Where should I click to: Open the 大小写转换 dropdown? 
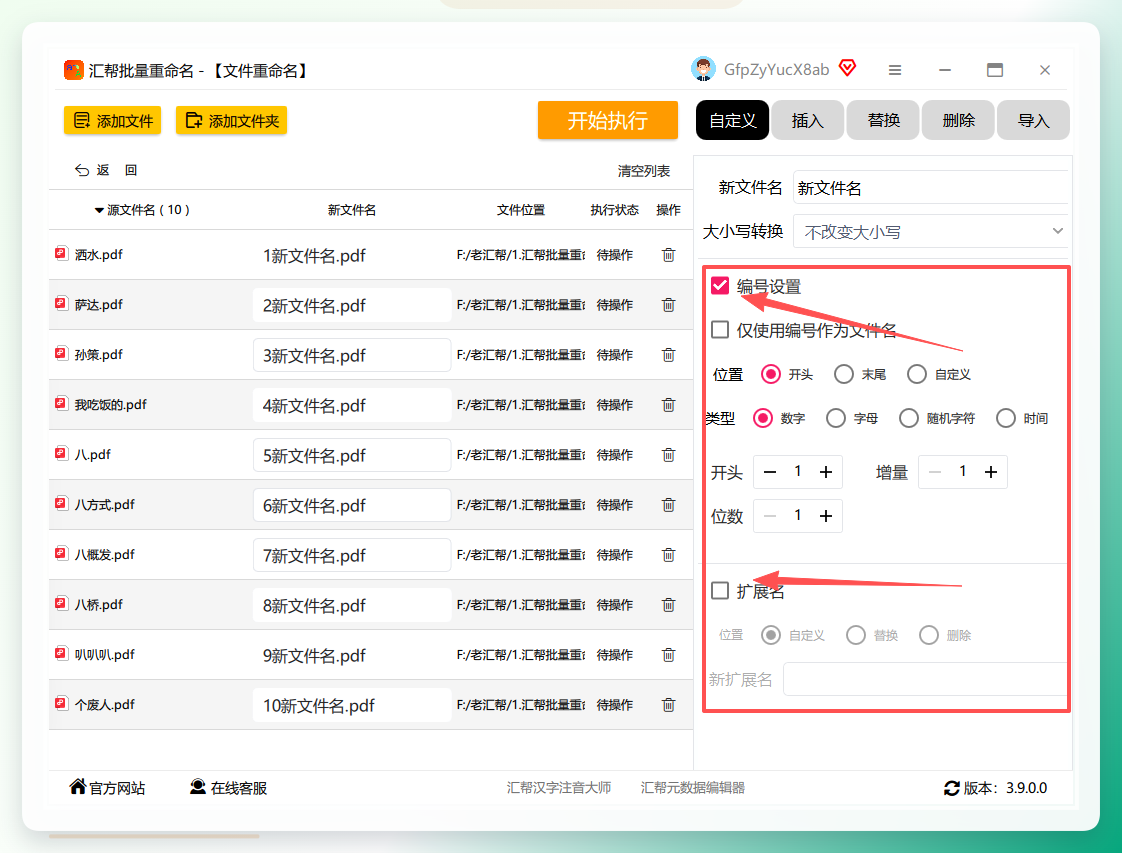[930, 231]
